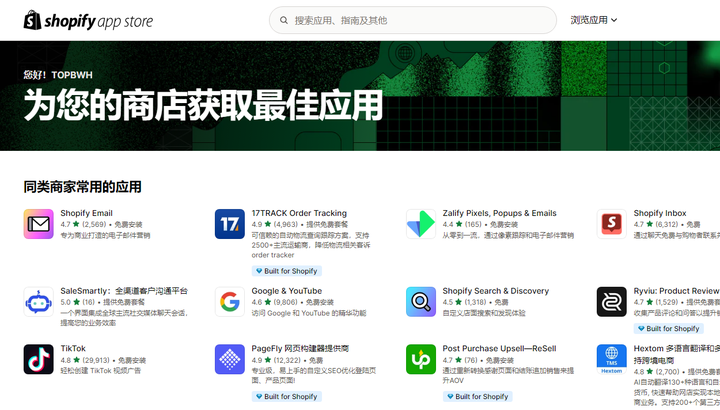Expand the 浏览应用 dropdown menu
720x410 pixels.
[x=594, y=20]
